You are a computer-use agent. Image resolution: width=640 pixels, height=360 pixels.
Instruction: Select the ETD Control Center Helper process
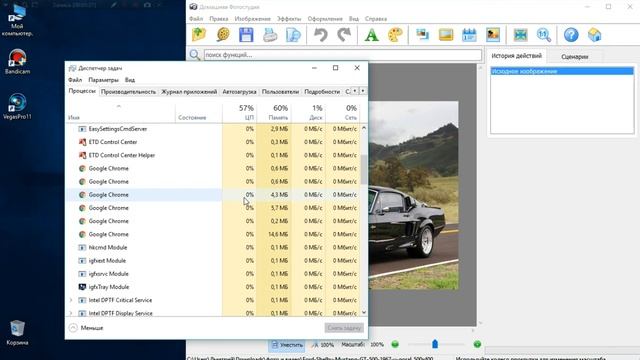213,155
